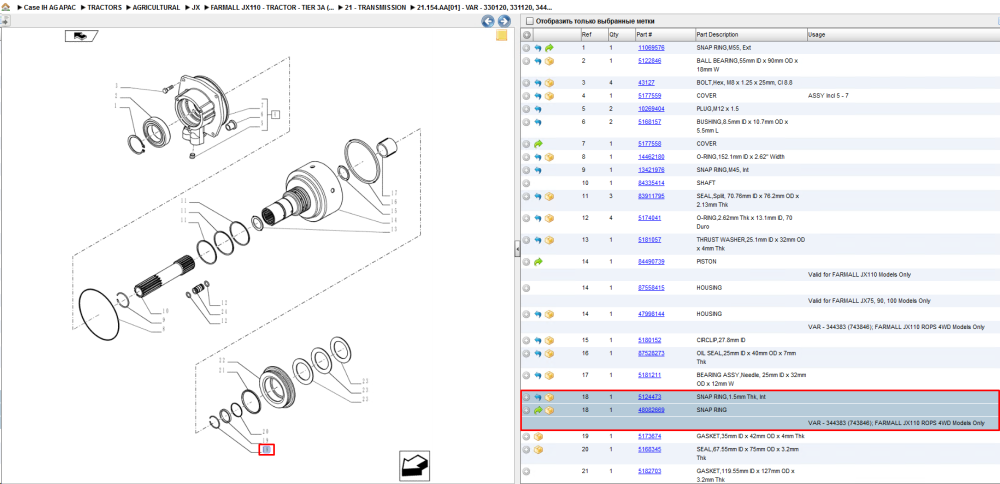Click the box icon for BALL BEARING row
The image size is (1000, 484).
point(549,61)
